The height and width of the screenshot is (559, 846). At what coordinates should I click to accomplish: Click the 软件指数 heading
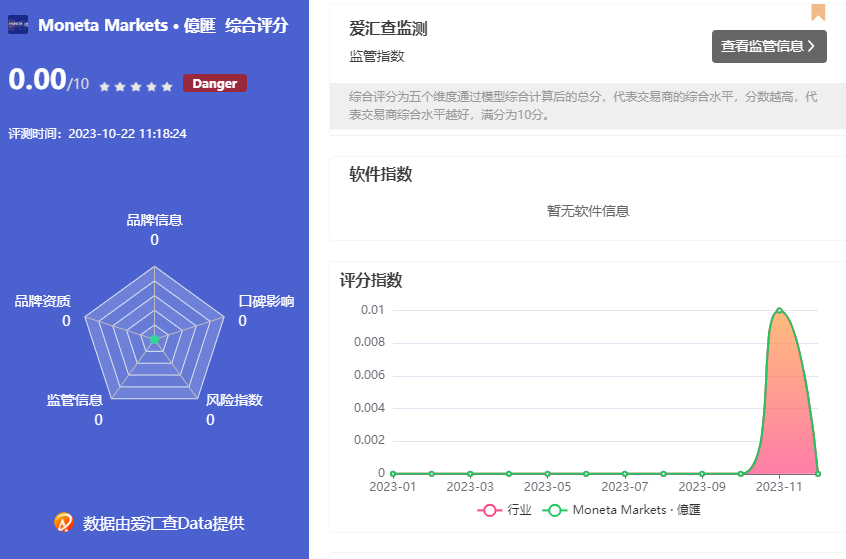point(380,174)
